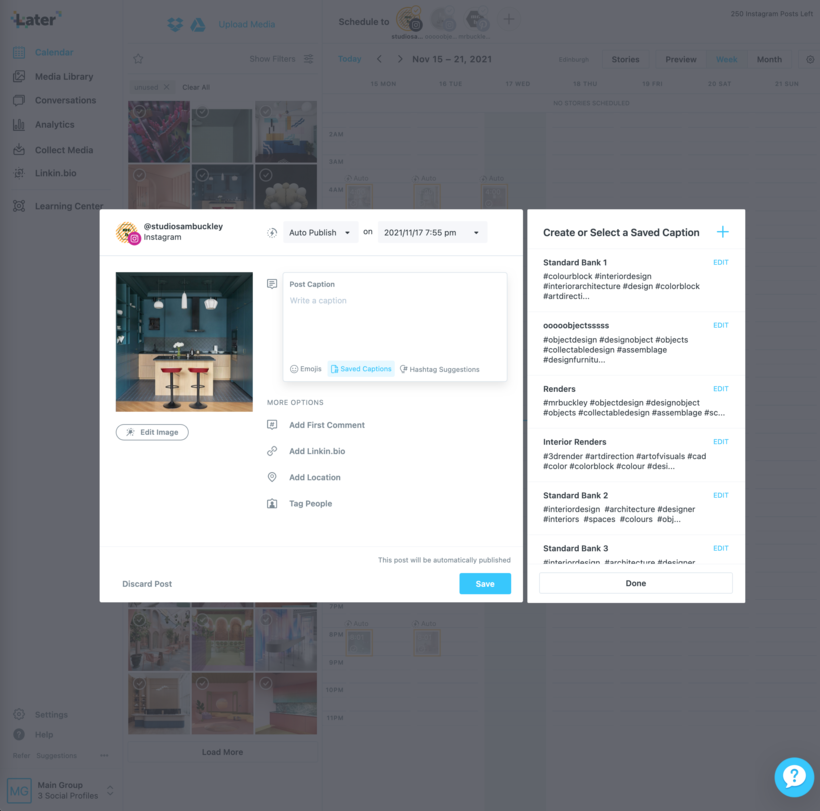Click the kitchen post image preview
Image resolution: width=820 pixels, height=811 pixels.
(184, 341)
